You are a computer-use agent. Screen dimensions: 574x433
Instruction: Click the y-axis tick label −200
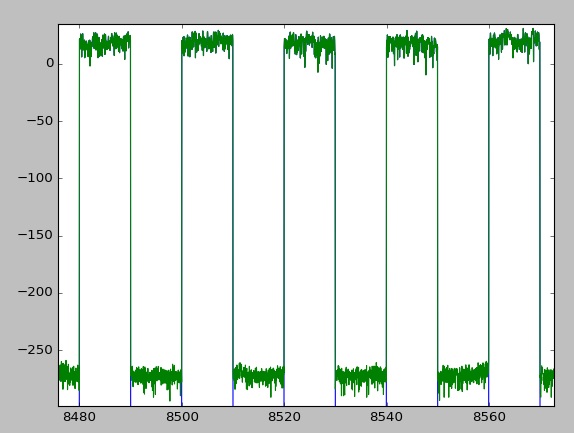[36, 292]
